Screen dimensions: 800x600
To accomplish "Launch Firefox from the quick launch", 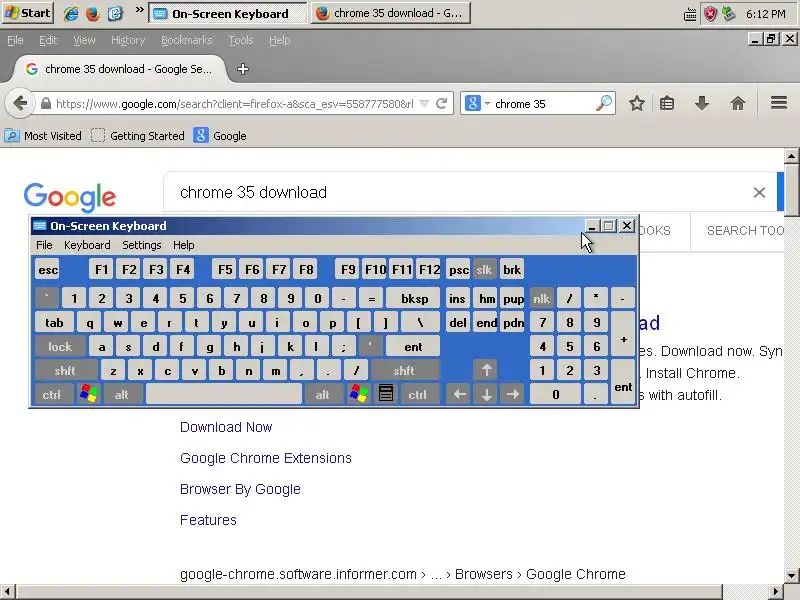I will 92,13.
